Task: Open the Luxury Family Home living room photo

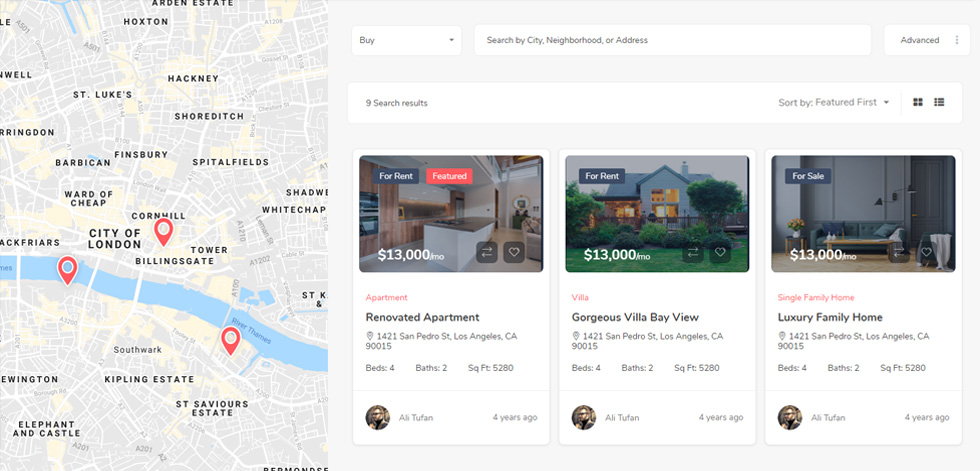Action: 863,214
